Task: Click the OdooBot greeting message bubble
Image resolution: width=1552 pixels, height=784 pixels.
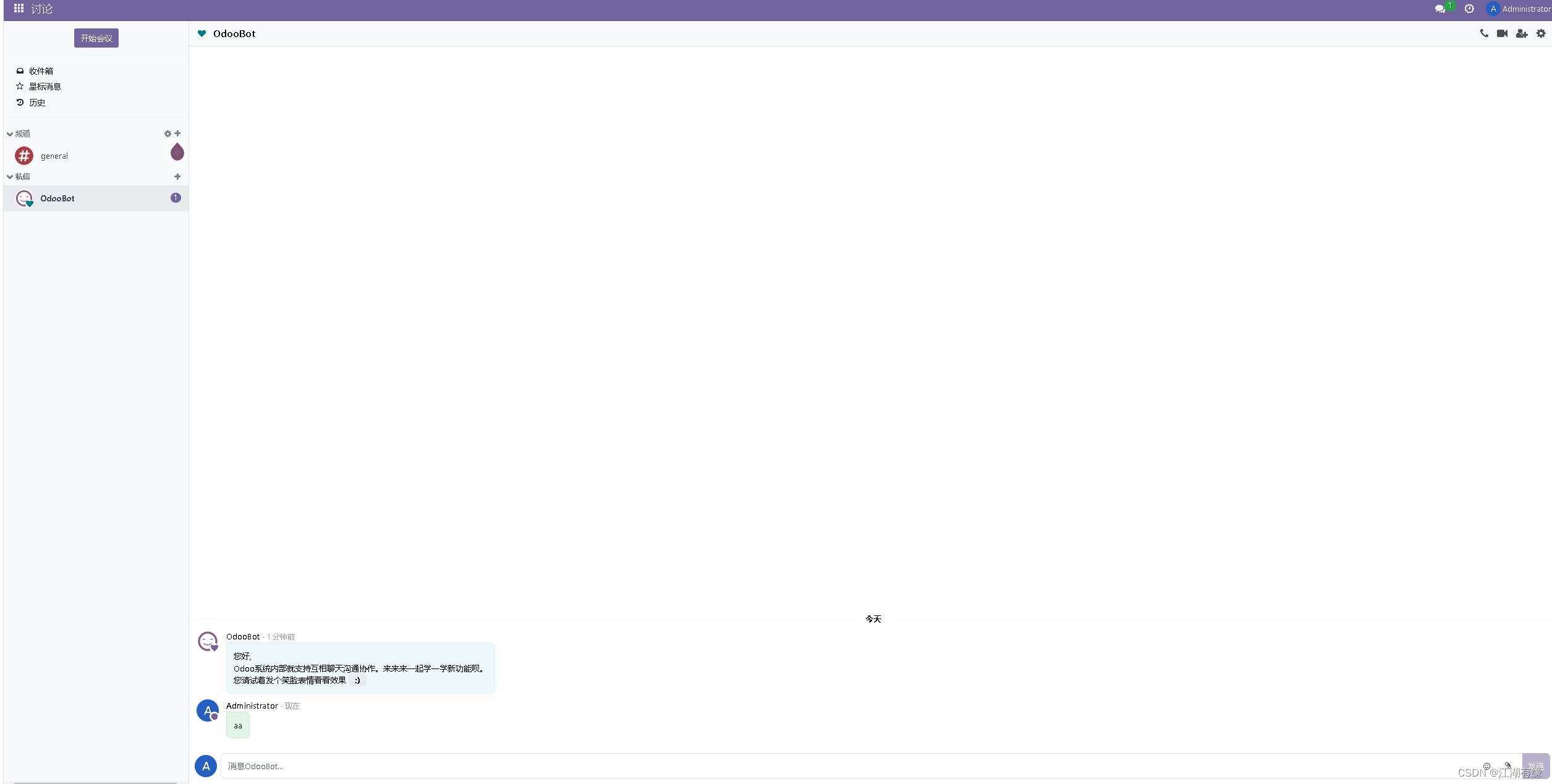Action: point(360,668)
